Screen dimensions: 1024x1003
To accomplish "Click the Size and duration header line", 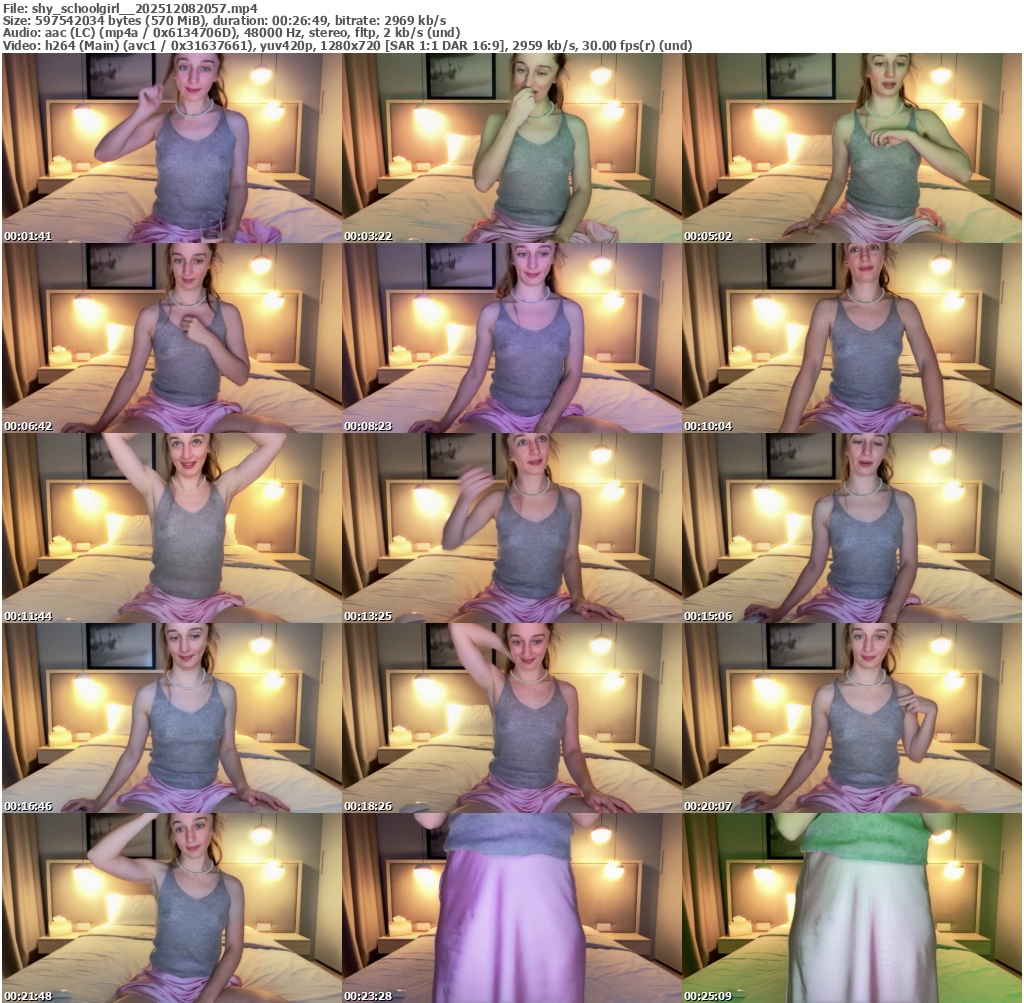I will tap(225, 20).
